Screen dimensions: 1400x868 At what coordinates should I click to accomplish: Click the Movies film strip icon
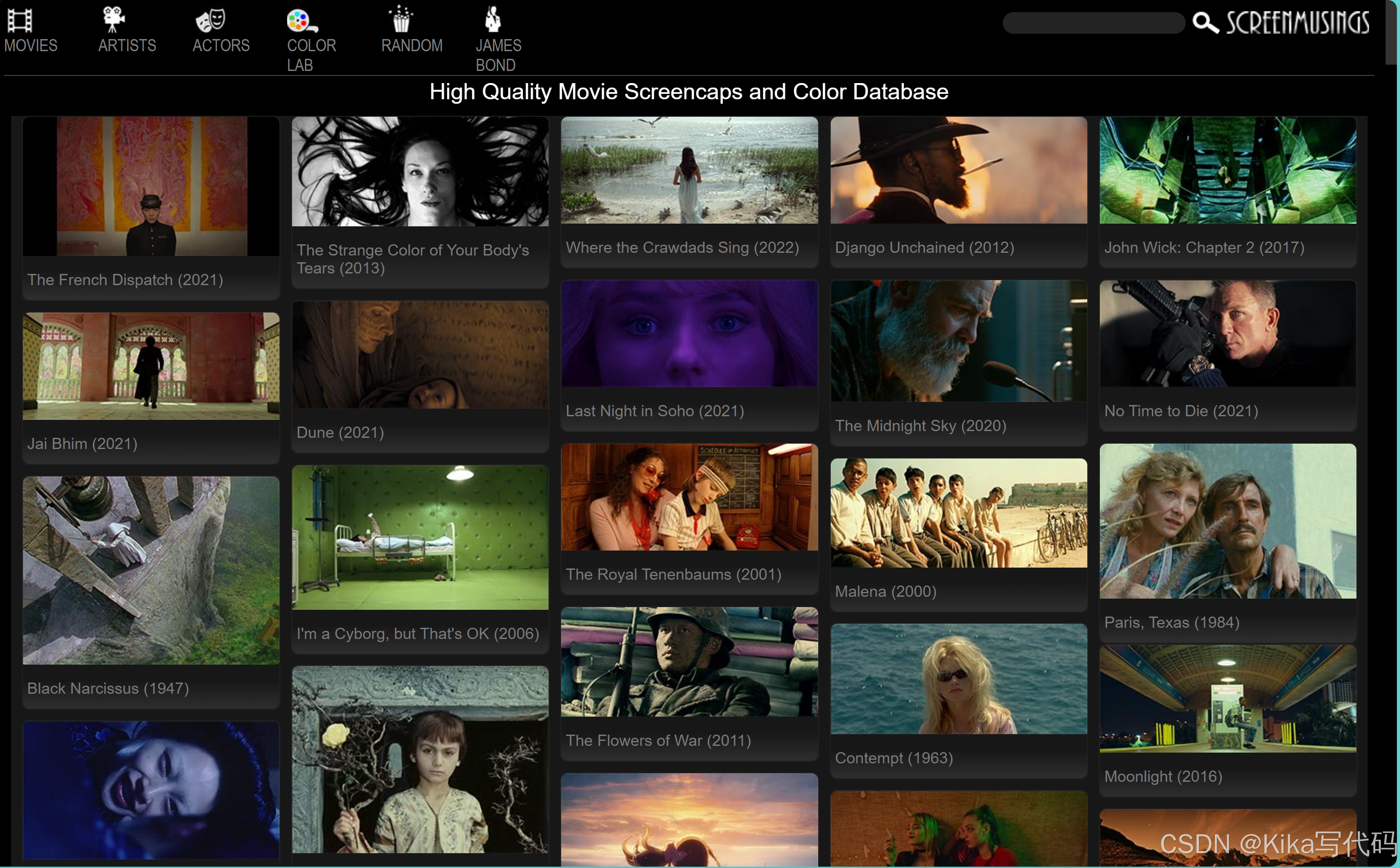coord(19,20)
